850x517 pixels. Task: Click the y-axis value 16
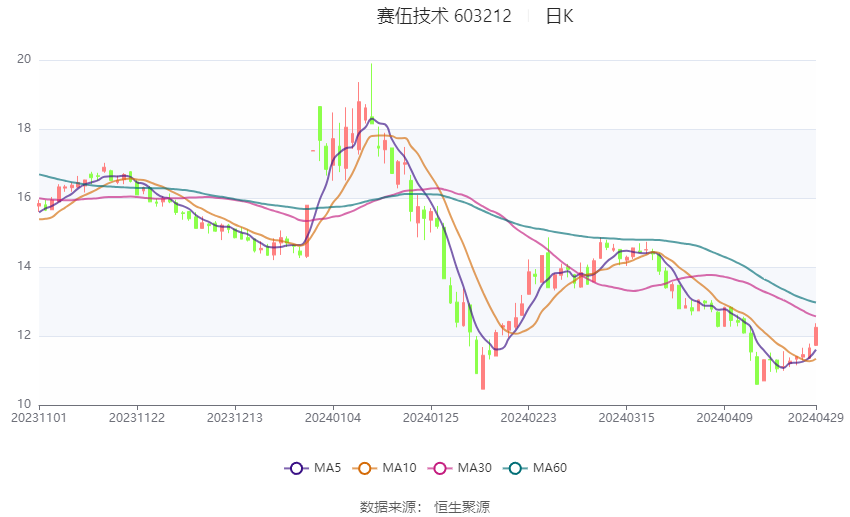pos(24,197)
